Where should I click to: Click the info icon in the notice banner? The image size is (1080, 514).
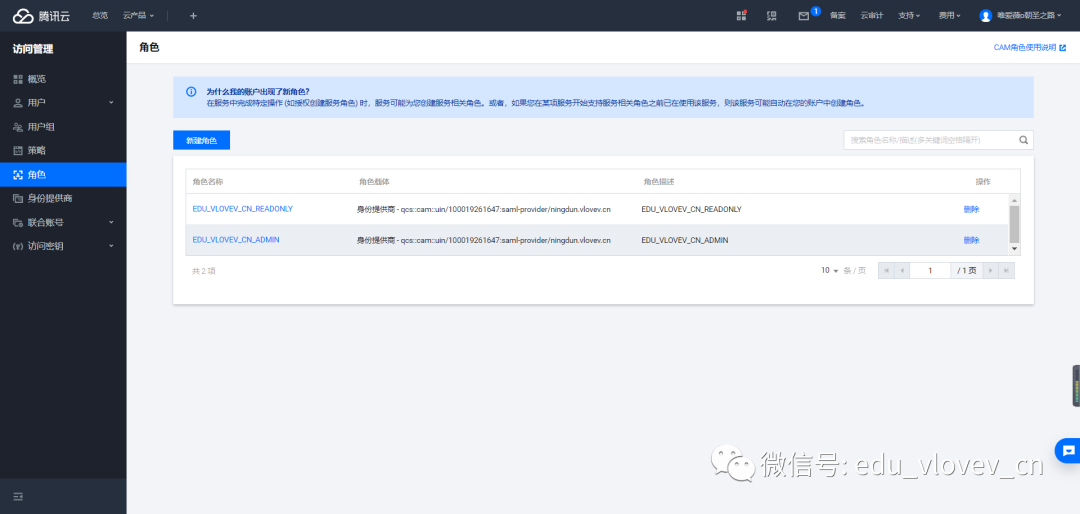point(191,92)
